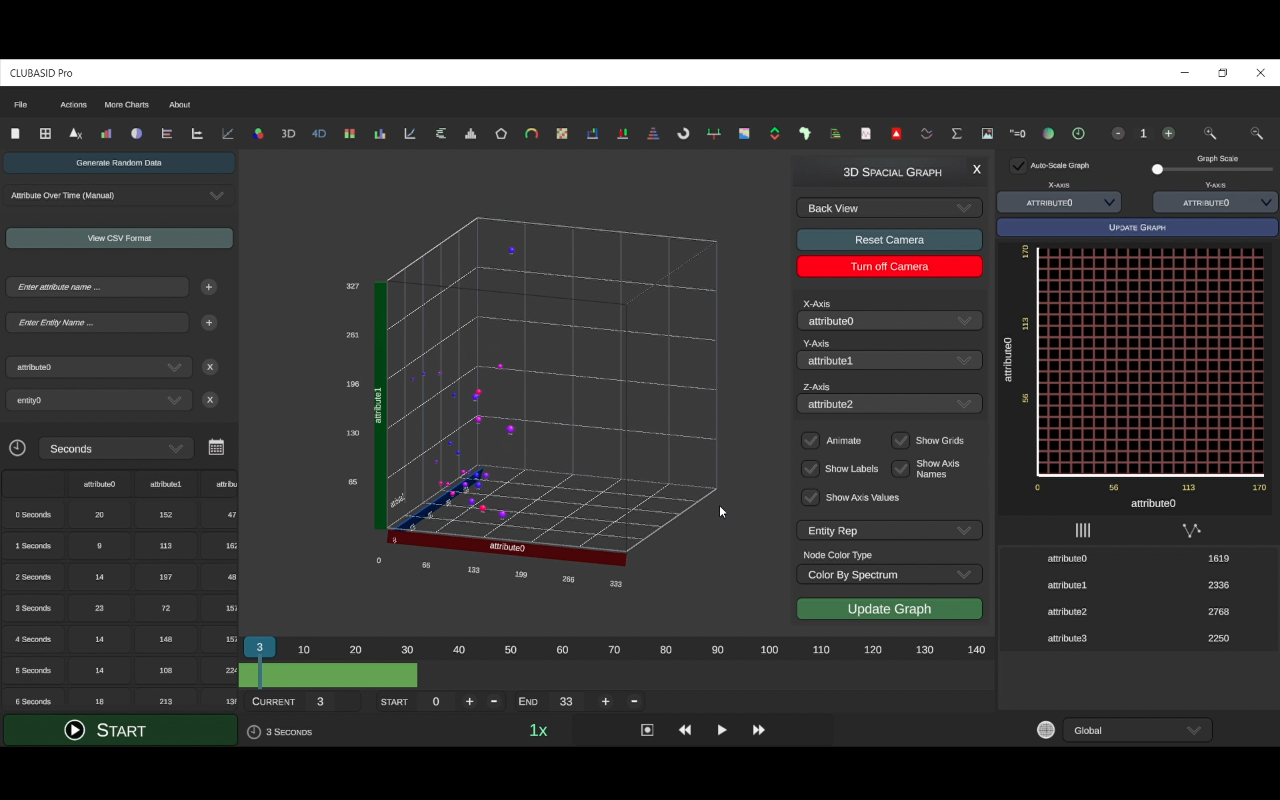This screenshot has height=800, width=1280.
Task: Toggle the Show Axis Names checkbox
Action: 900,468
